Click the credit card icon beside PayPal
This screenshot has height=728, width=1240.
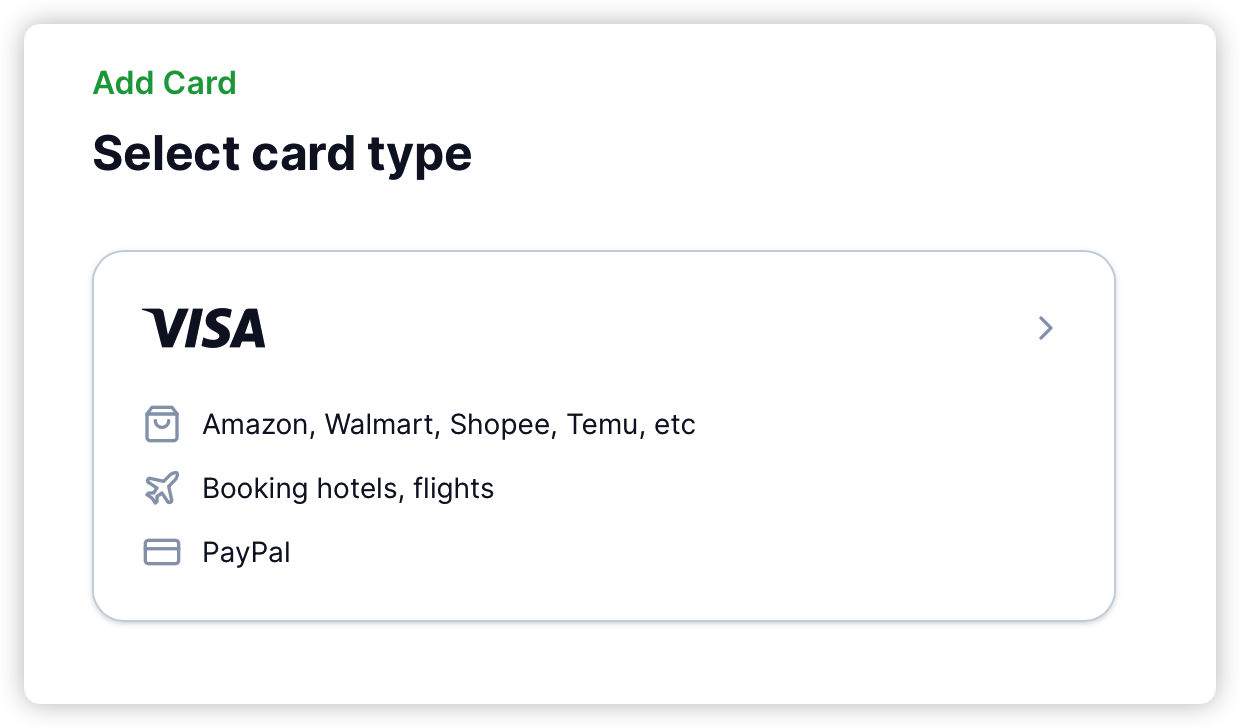coord(162,552)
